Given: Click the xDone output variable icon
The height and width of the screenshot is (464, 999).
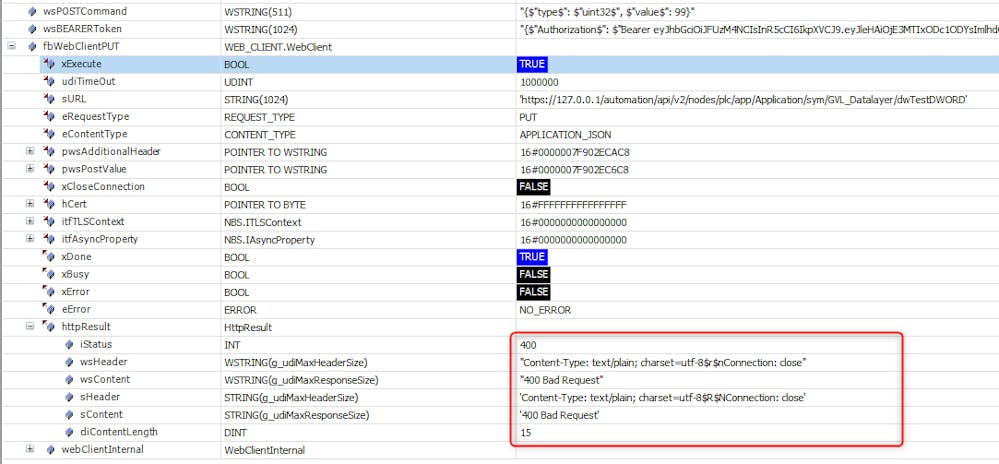Looking at the screenshot, I should (x=49, y=257).
